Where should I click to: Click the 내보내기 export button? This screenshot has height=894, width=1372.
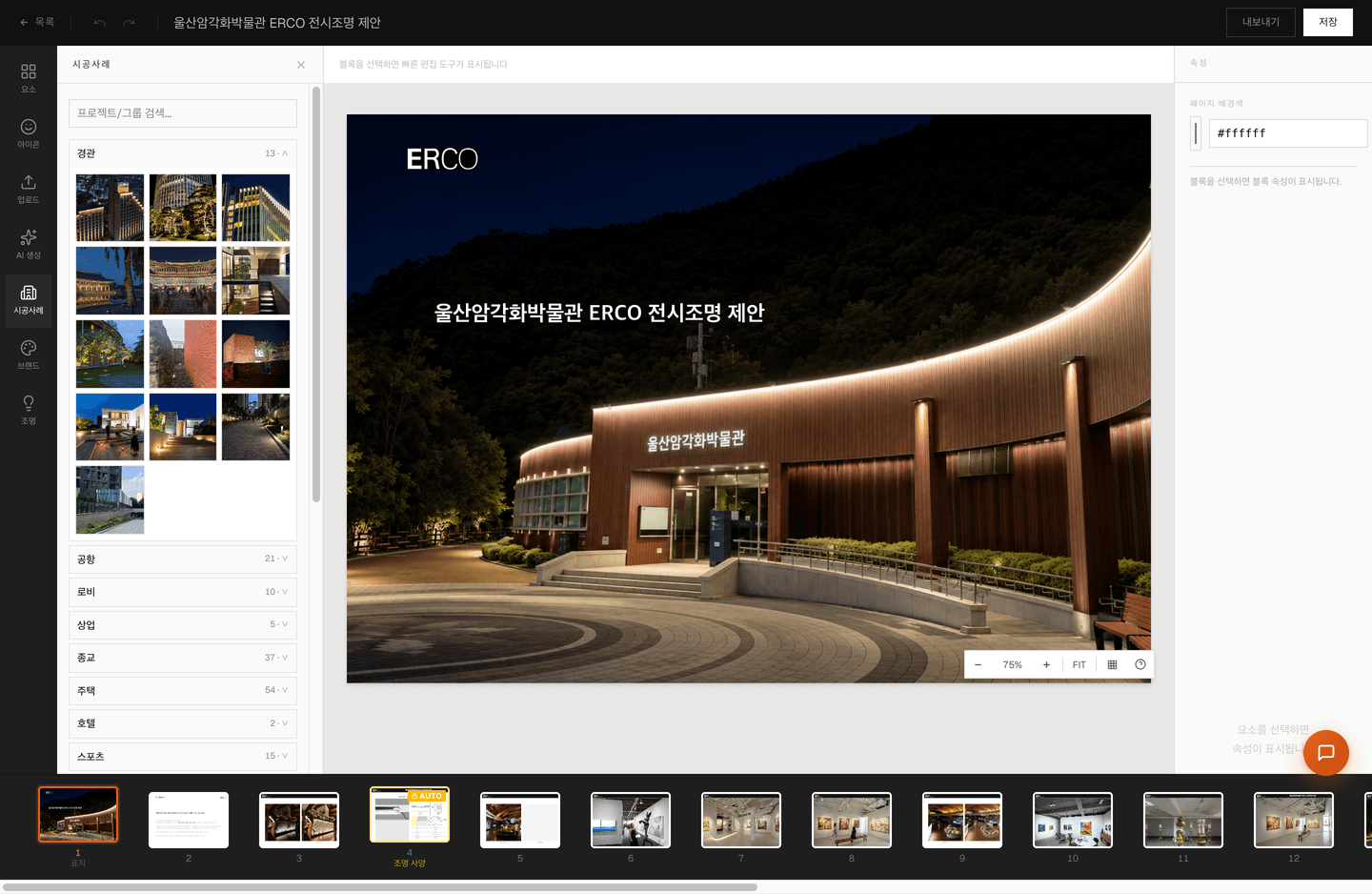[x=1261, y=22]
